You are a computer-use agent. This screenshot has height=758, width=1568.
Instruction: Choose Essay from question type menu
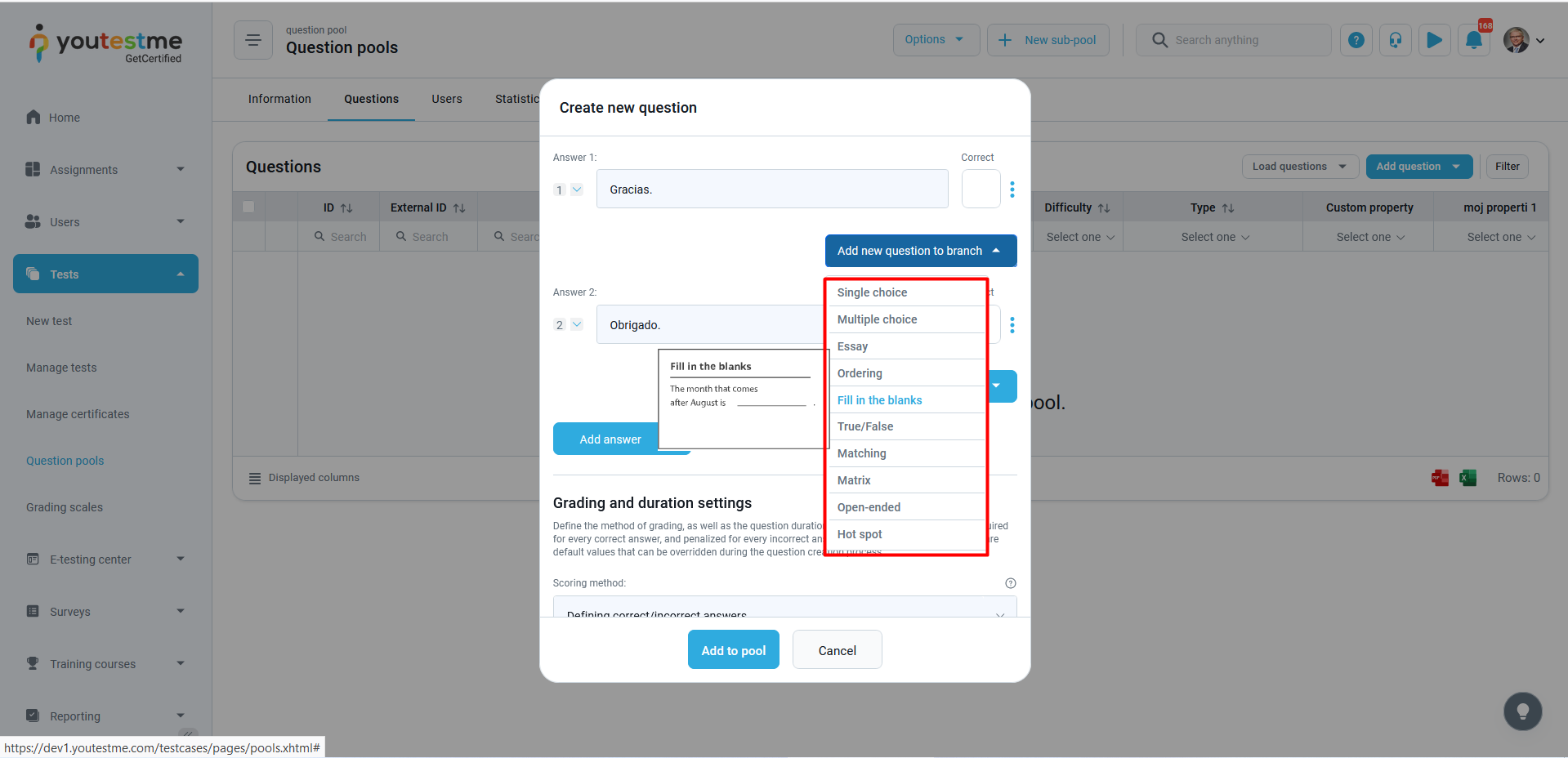[x=906, y=346]
